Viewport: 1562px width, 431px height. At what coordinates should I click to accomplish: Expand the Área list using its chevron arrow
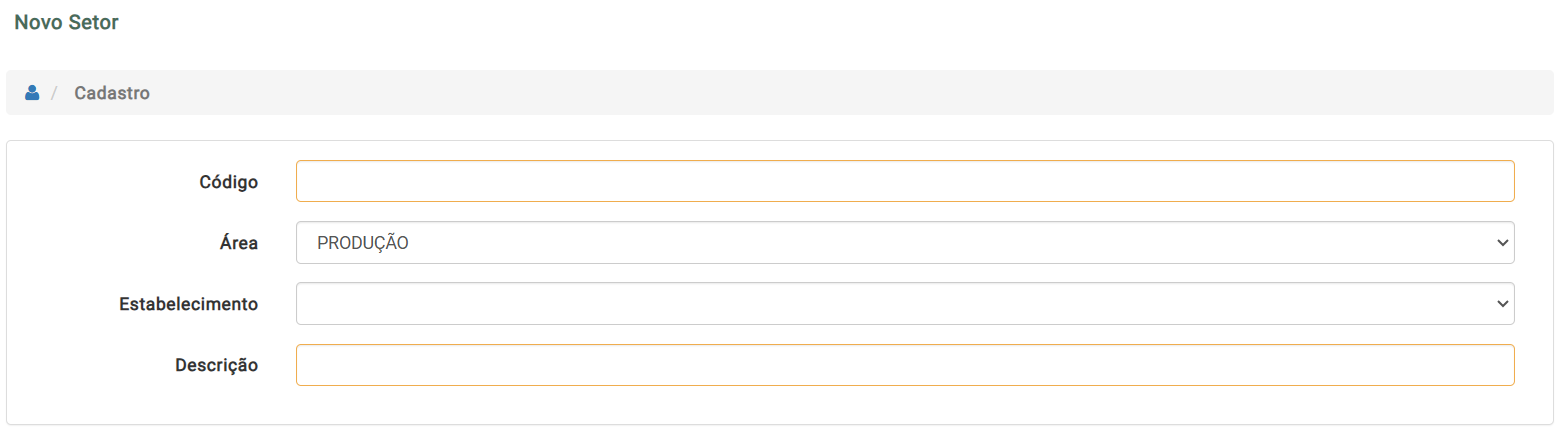tap(1501, 243)
